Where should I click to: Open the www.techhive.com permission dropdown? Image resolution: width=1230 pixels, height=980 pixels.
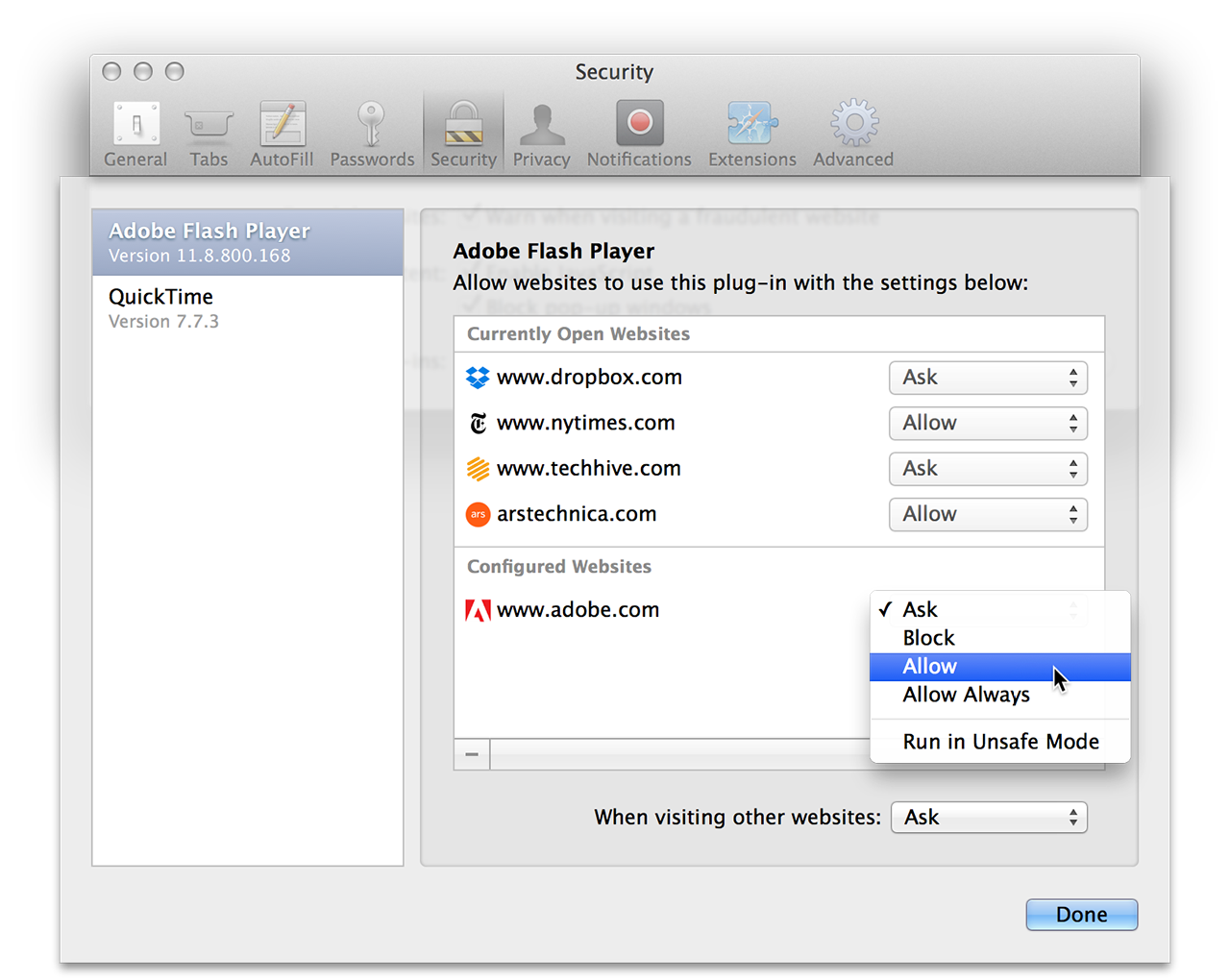[988, 469]
